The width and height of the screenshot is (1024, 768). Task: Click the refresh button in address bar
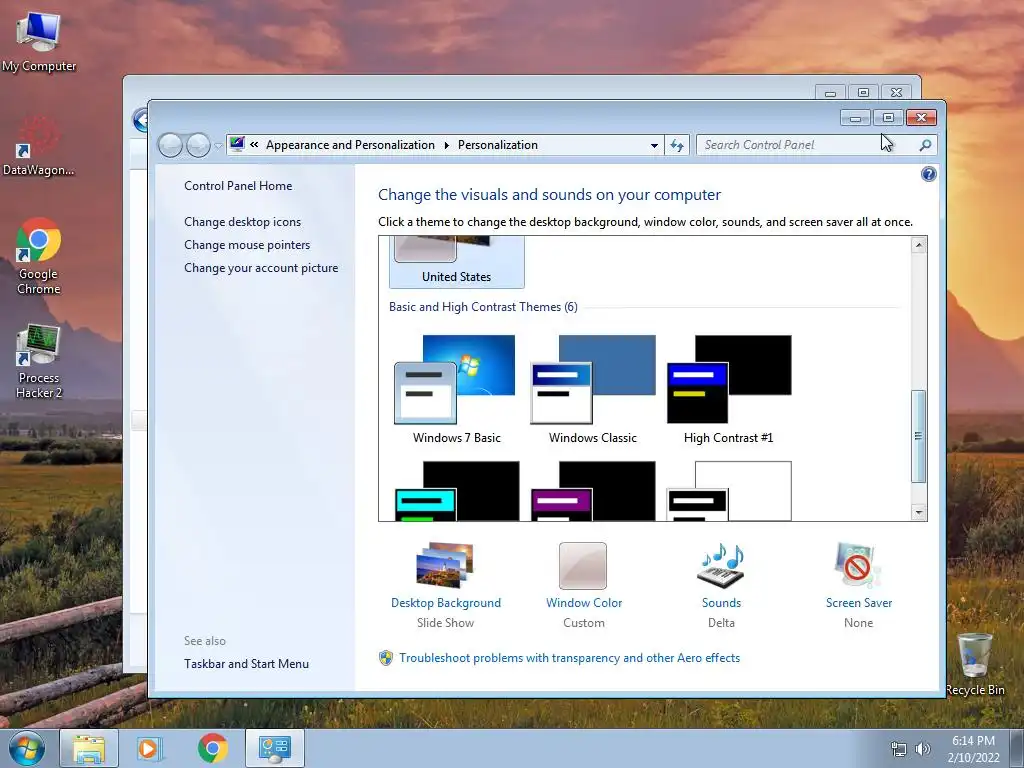[677, 145]
